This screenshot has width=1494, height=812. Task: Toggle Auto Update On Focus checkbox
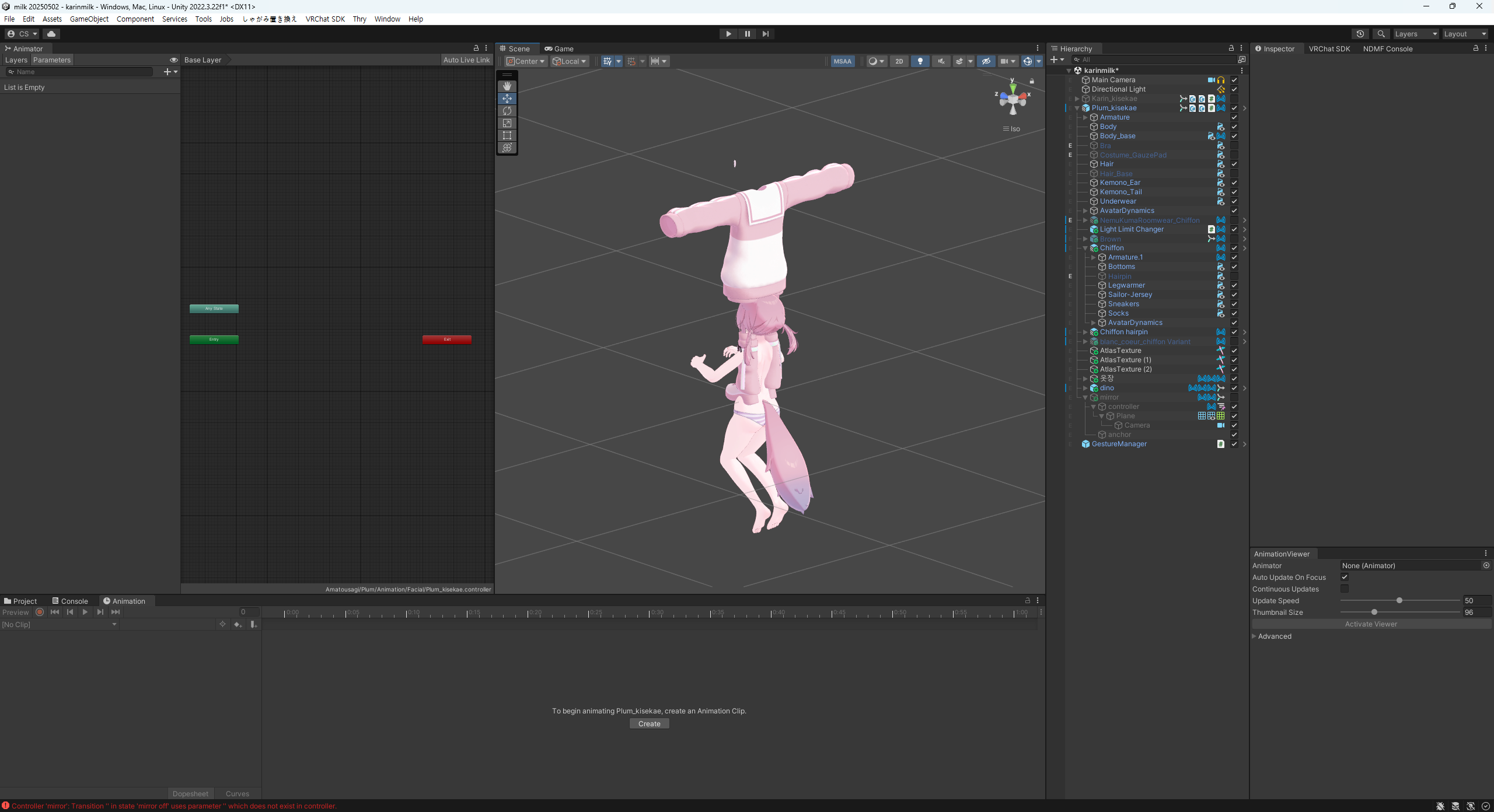[1345, 577]
